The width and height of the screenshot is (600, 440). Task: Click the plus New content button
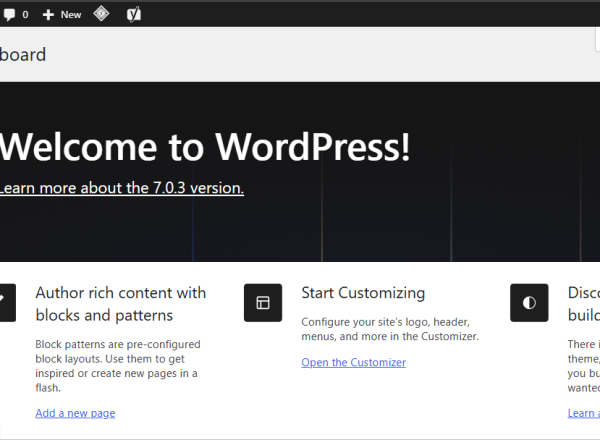[62, 15]
